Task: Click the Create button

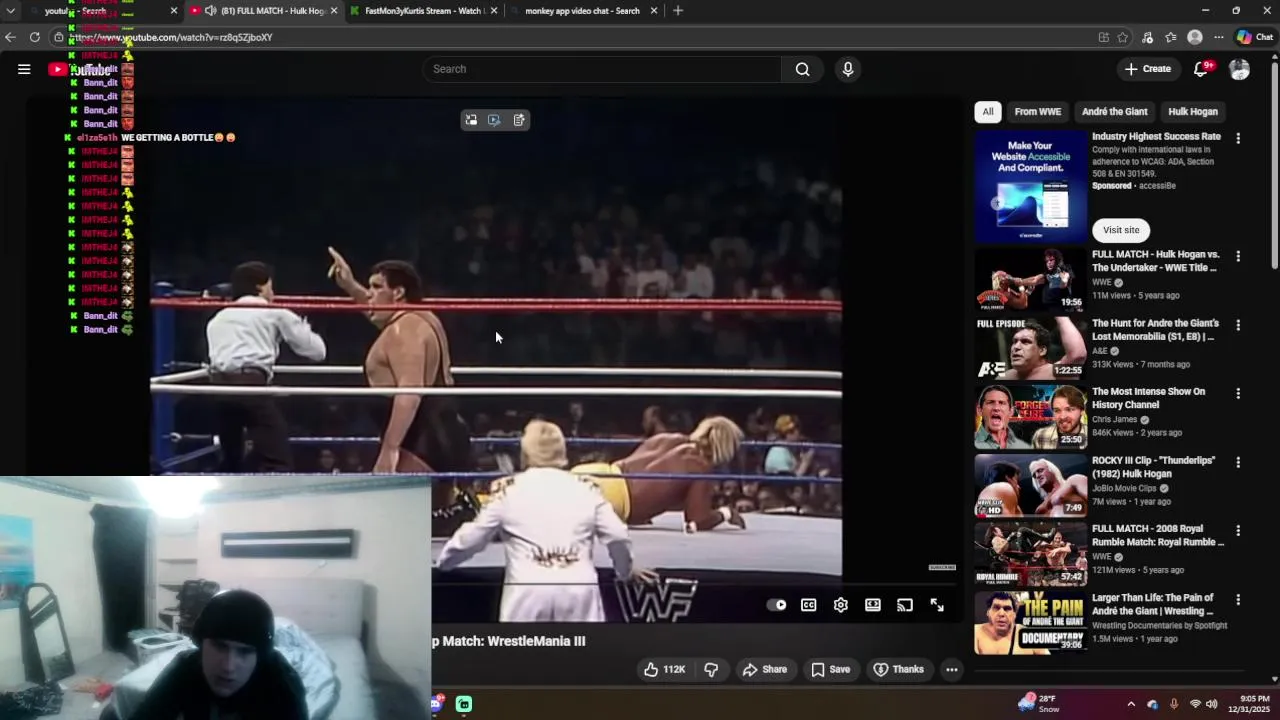Action: [x=1147, y=69]
